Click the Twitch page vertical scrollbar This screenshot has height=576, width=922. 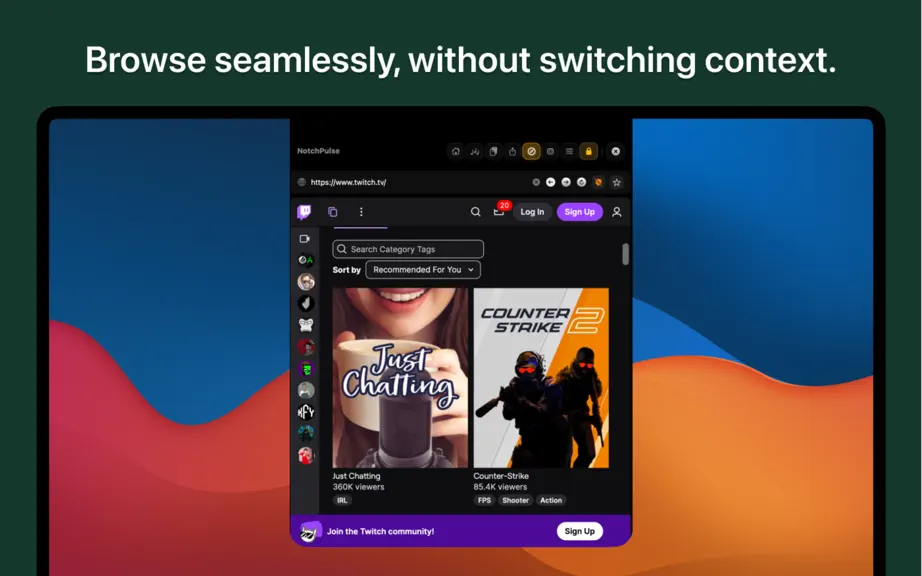point(626,254)
